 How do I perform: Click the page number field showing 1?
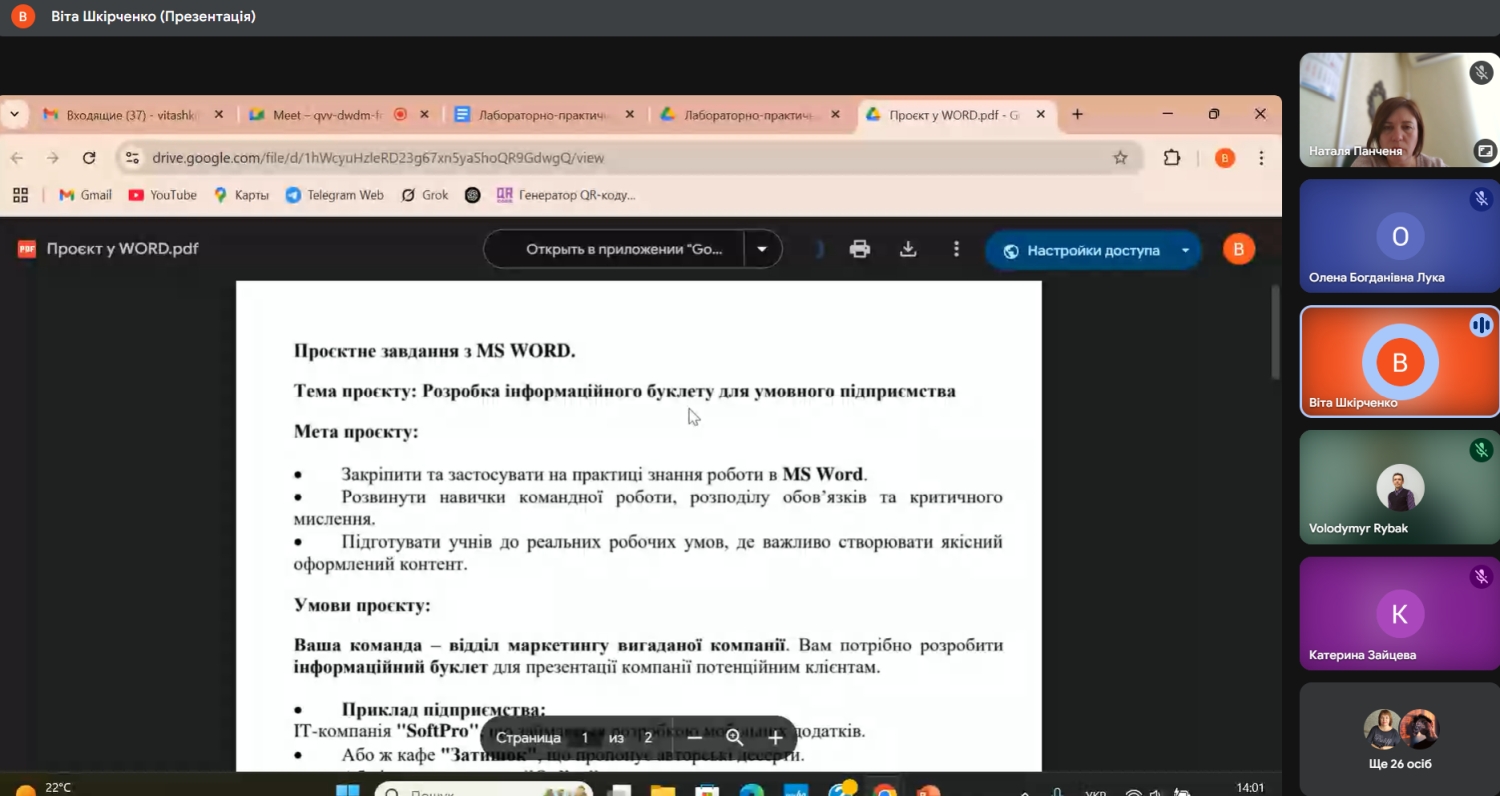pyautogui.click(x=585, y=738)
